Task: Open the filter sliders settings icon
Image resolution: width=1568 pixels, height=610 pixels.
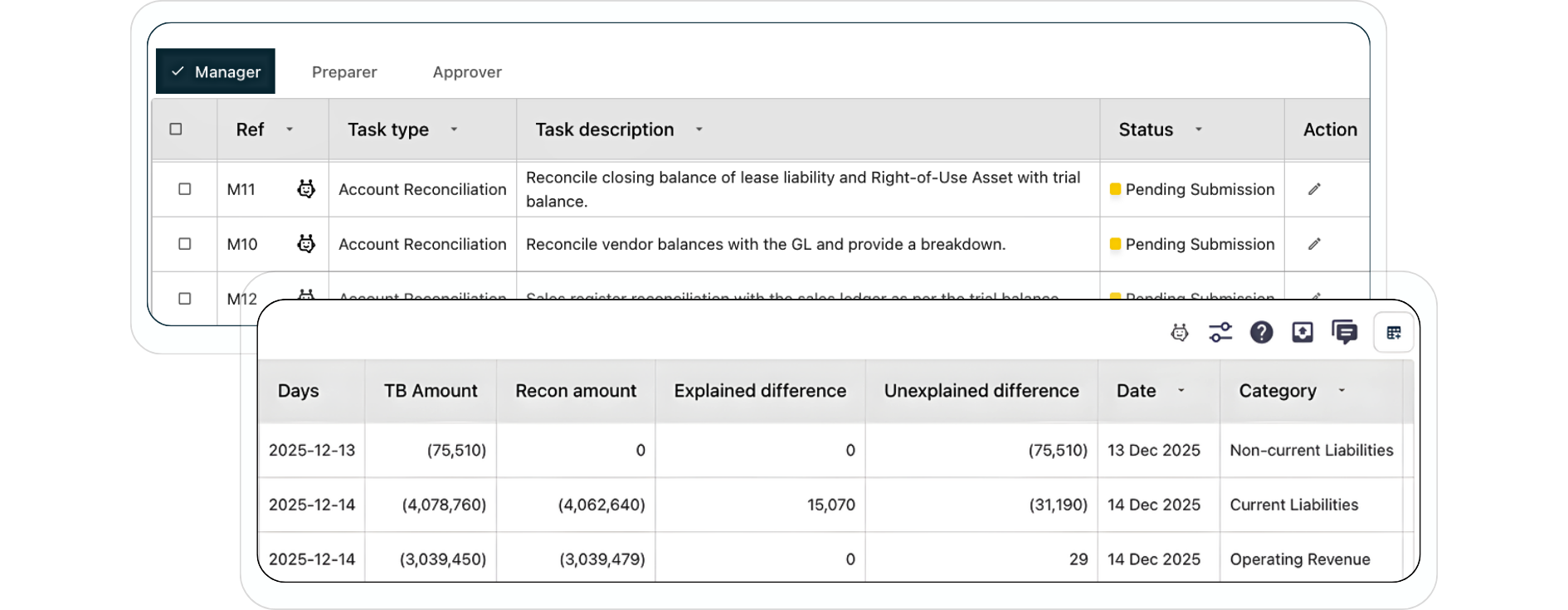Action: coord(1220,333)
